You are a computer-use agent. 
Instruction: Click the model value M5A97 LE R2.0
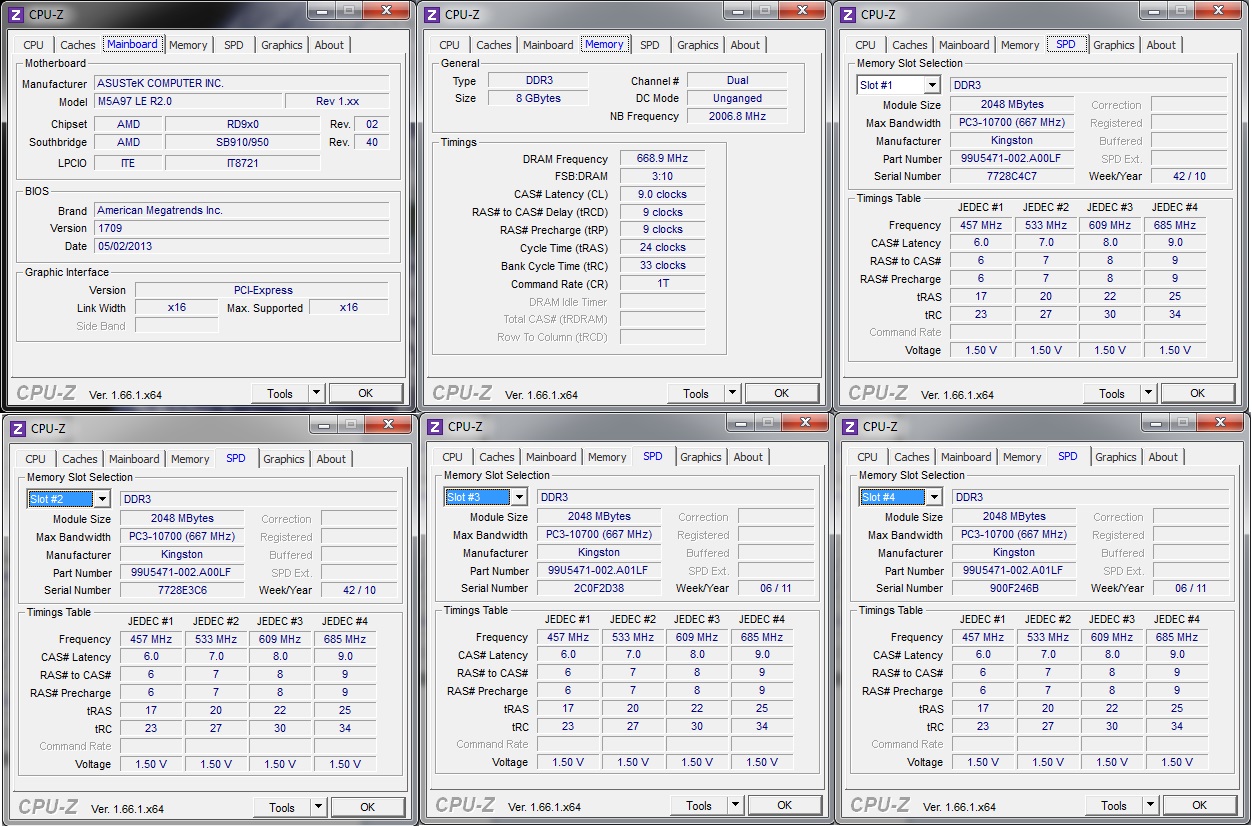(187, 102)
